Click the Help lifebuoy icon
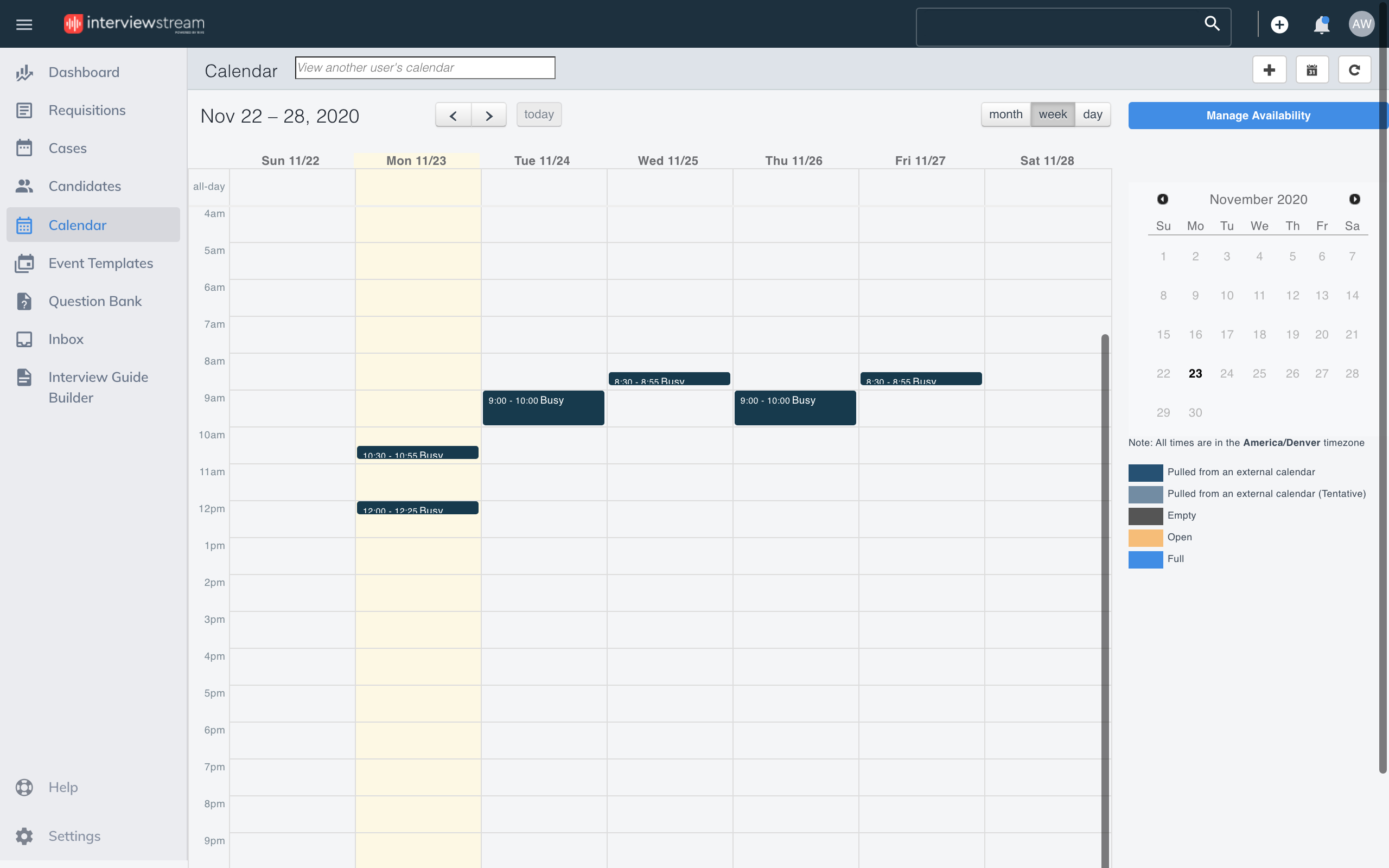1389x868 pixels. 24,787
